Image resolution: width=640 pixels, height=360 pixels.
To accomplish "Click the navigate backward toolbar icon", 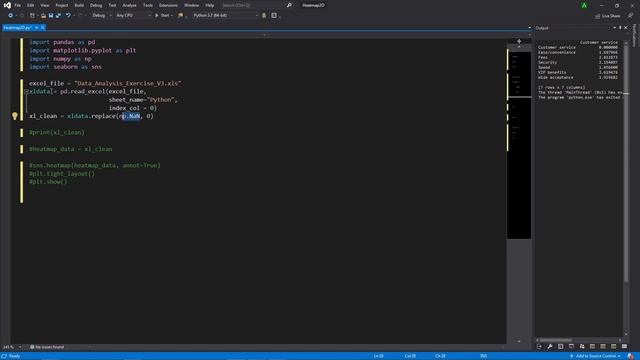I will pyautogui.click(x=10, y=16).
